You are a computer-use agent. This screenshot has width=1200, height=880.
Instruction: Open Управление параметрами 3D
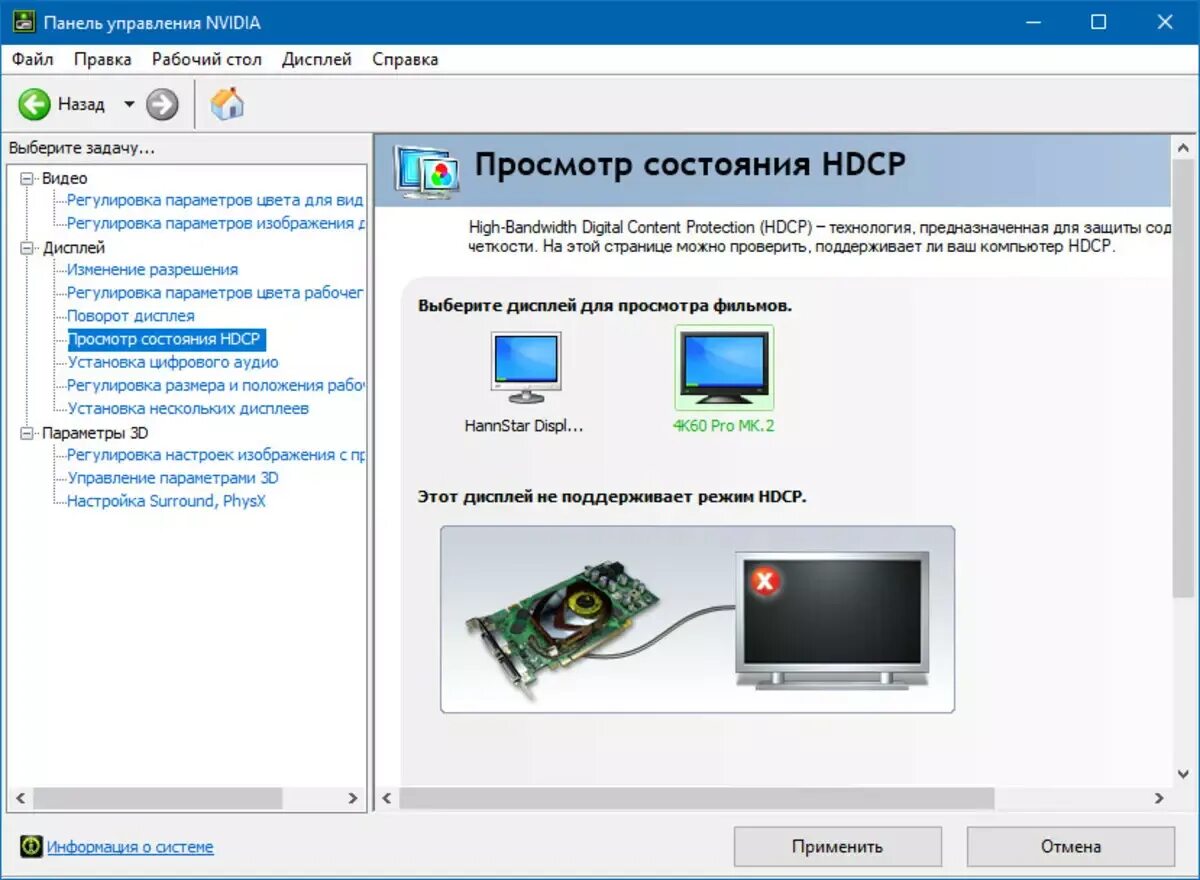[173, 477]
